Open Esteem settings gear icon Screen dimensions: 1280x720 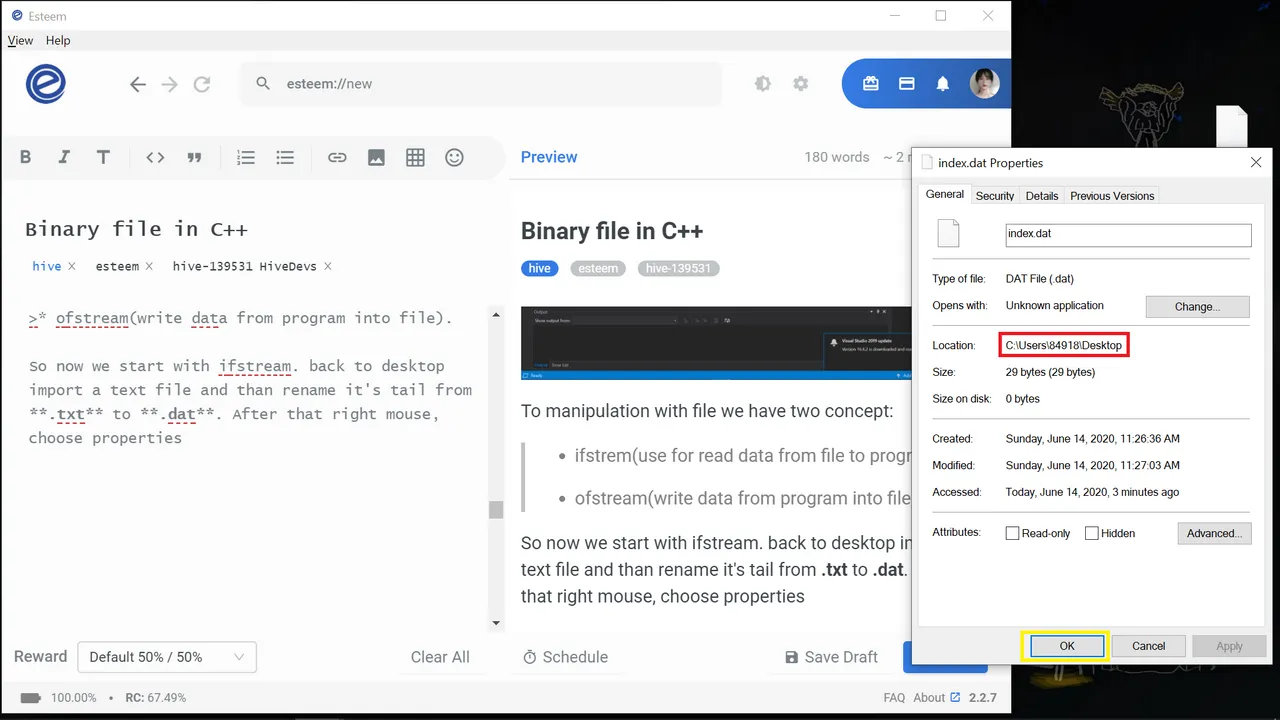click(800, 84)
